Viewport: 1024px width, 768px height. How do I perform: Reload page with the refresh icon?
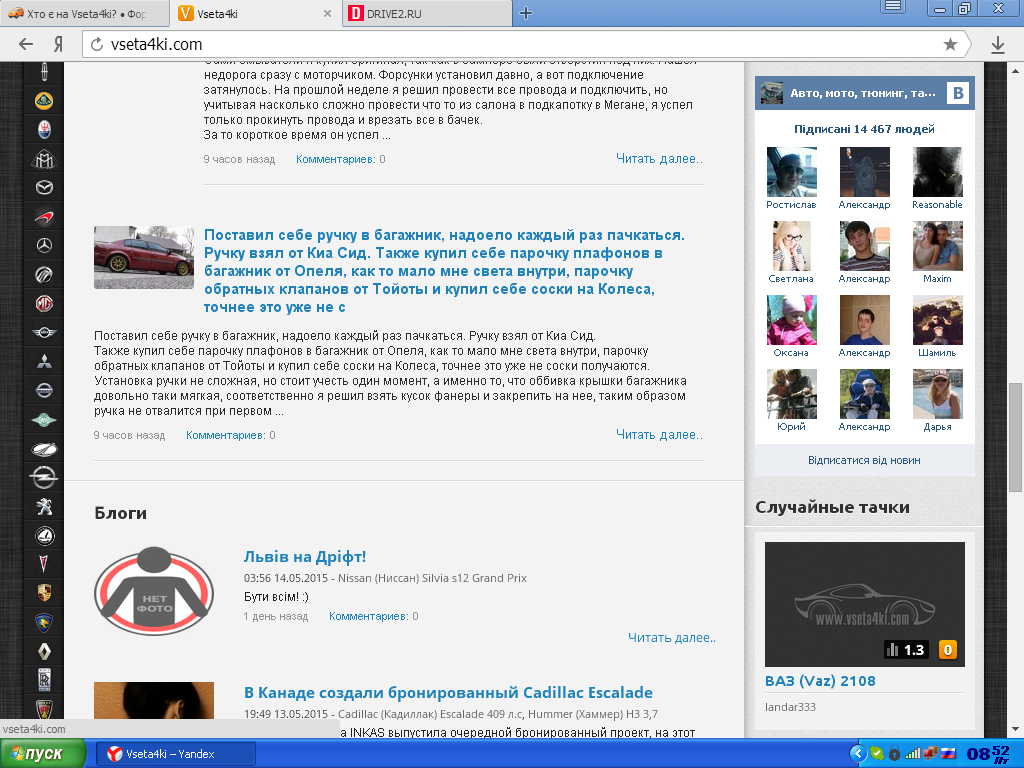[x=97, y=44]
